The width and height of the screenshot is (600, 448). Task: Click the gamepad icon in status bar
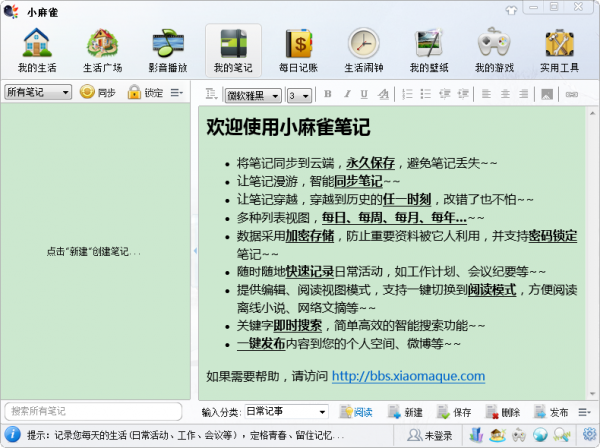tap(519, 435)
